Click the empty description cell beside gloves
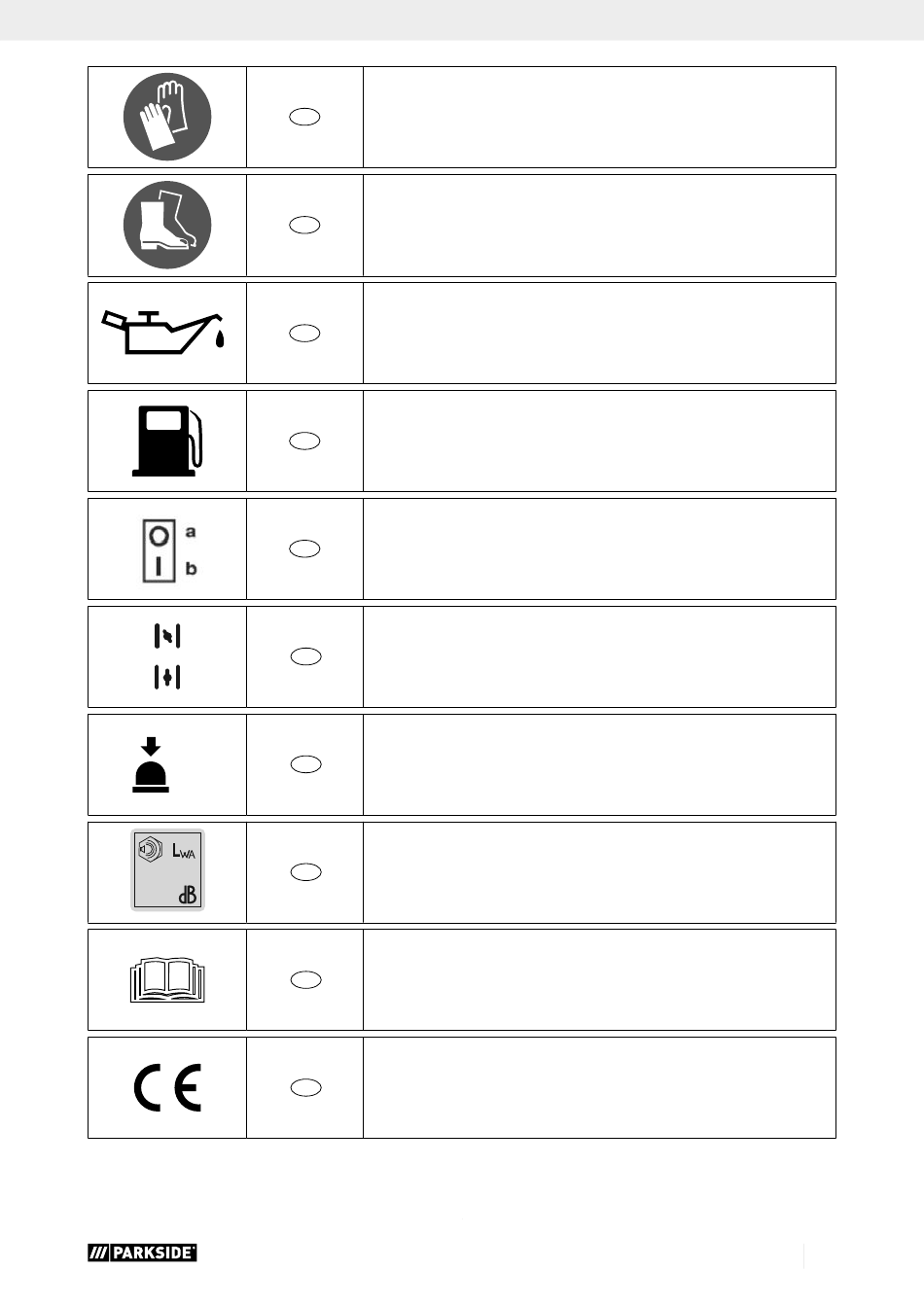Image resolution: width=924 pixels, height=1307 pixels. click(x=599, y=117)
